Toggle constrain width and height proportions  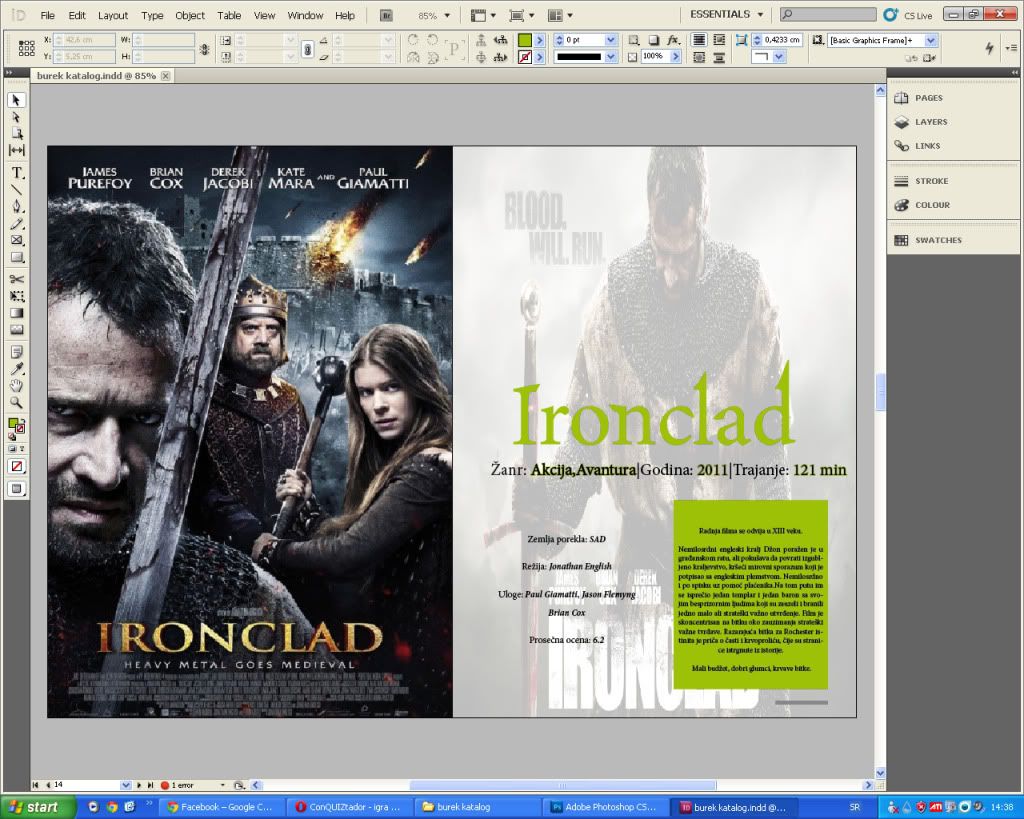(x=204, y=49)
